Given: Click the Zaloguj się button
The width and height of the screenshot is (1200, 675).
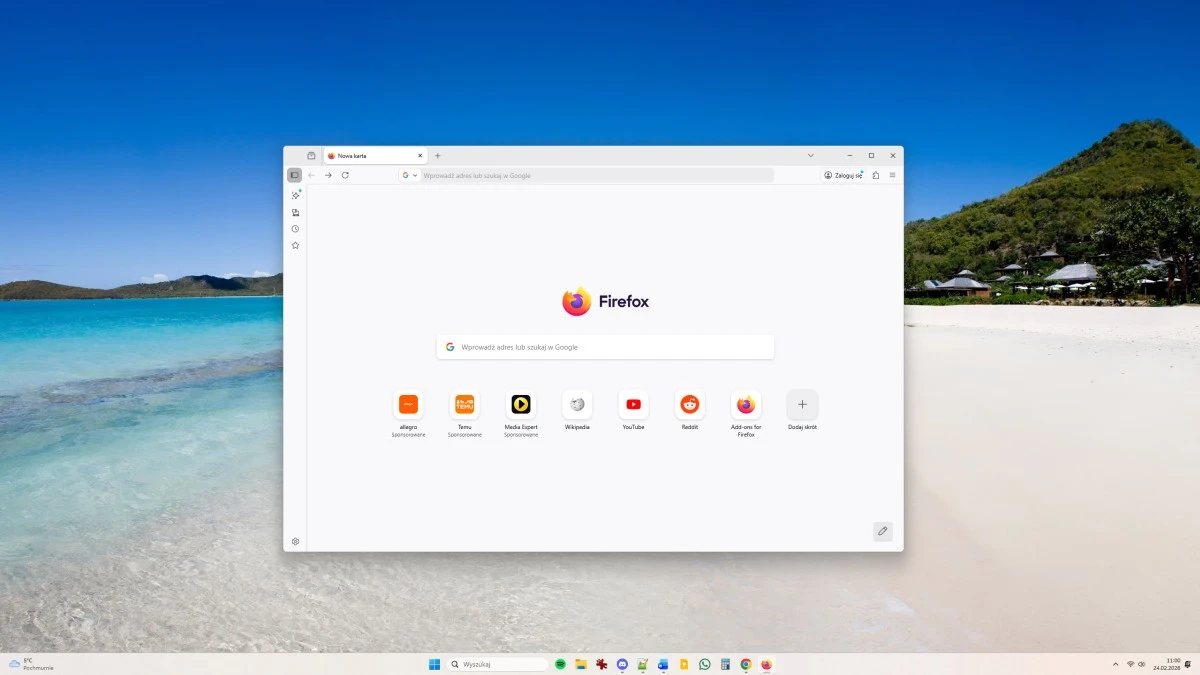Looking at the screenshot, I should point(841,175).
